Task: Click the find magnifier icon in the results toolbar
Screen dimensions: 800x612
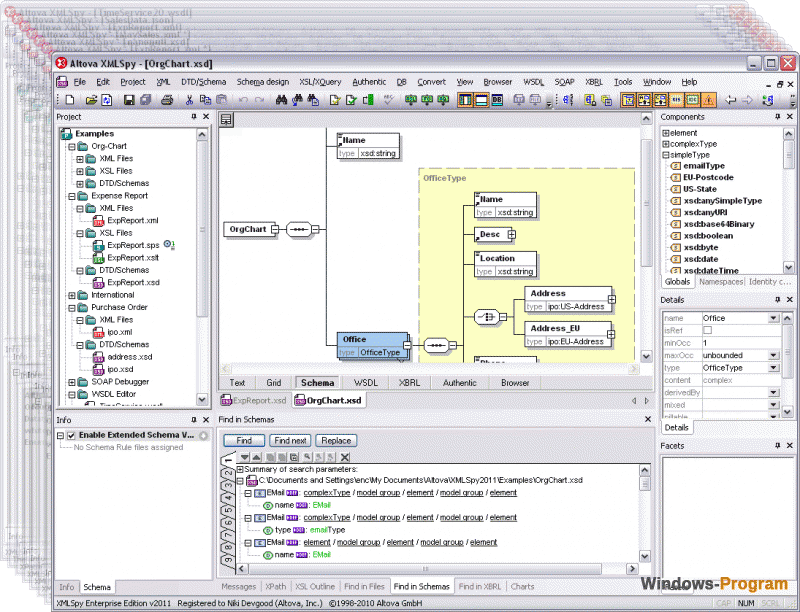Action: coord(307,457)
